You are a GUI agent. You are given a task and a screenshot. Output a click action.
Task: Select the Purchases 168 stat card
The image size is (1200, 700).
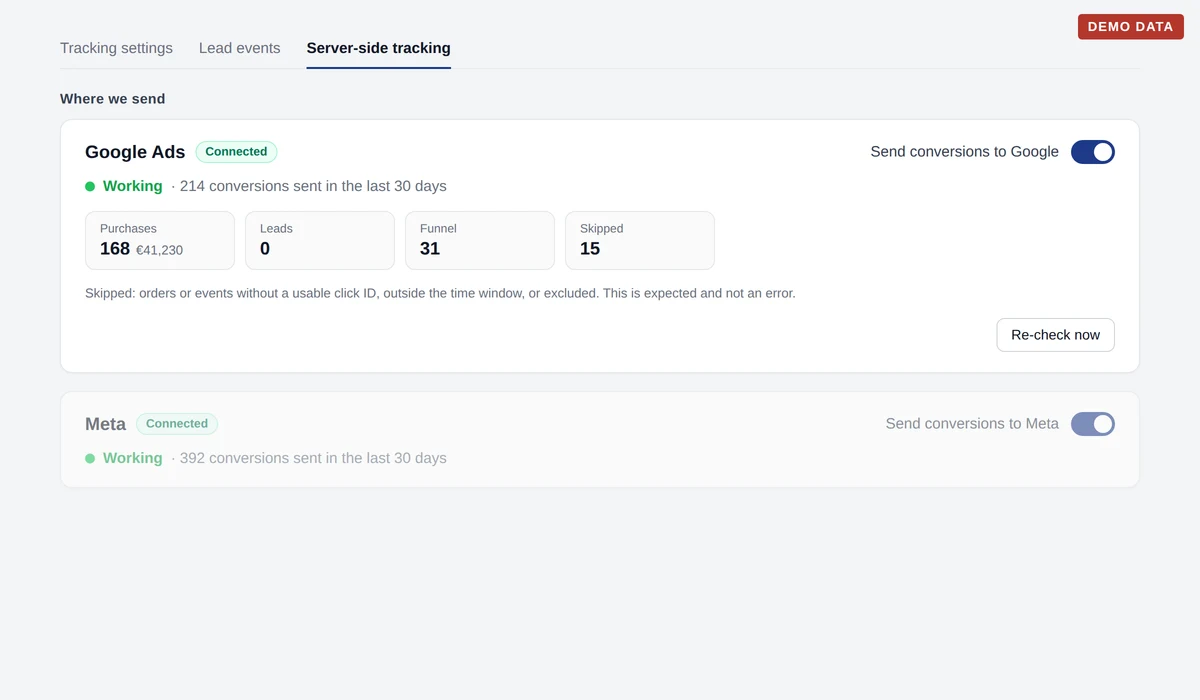click(160, 240)
